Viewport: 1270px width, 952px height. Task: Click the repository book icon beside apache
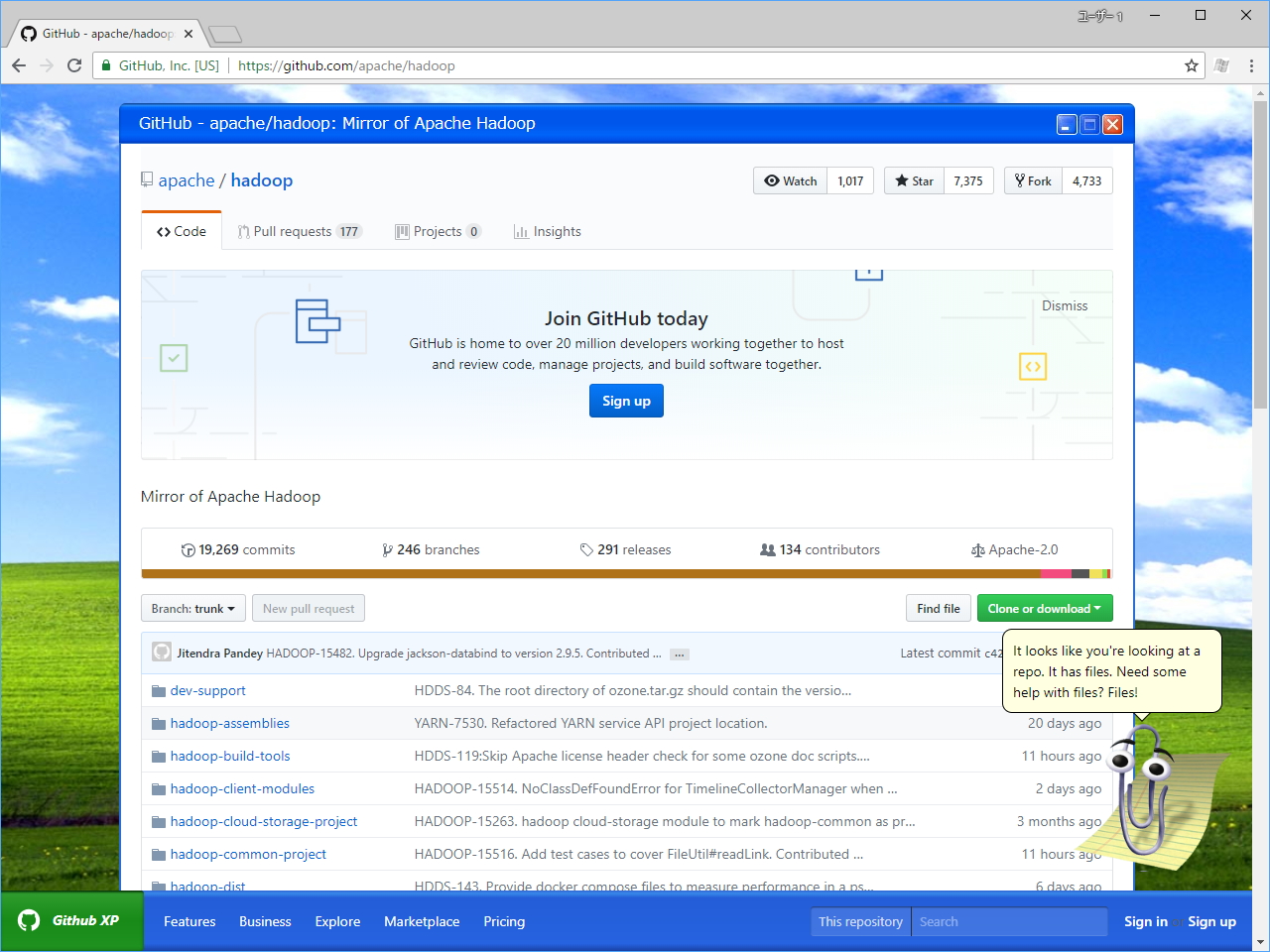147,180
